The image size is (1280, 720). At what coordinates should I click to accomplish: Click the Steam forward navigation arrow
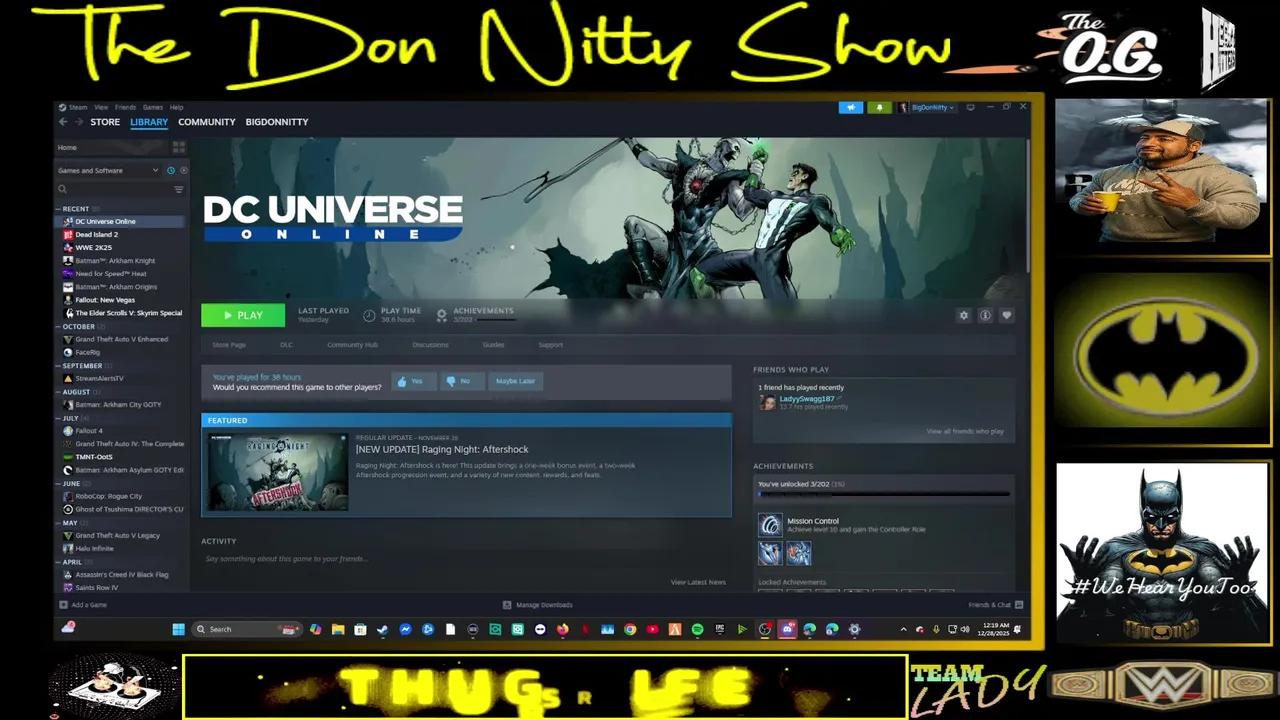(79, 122)
